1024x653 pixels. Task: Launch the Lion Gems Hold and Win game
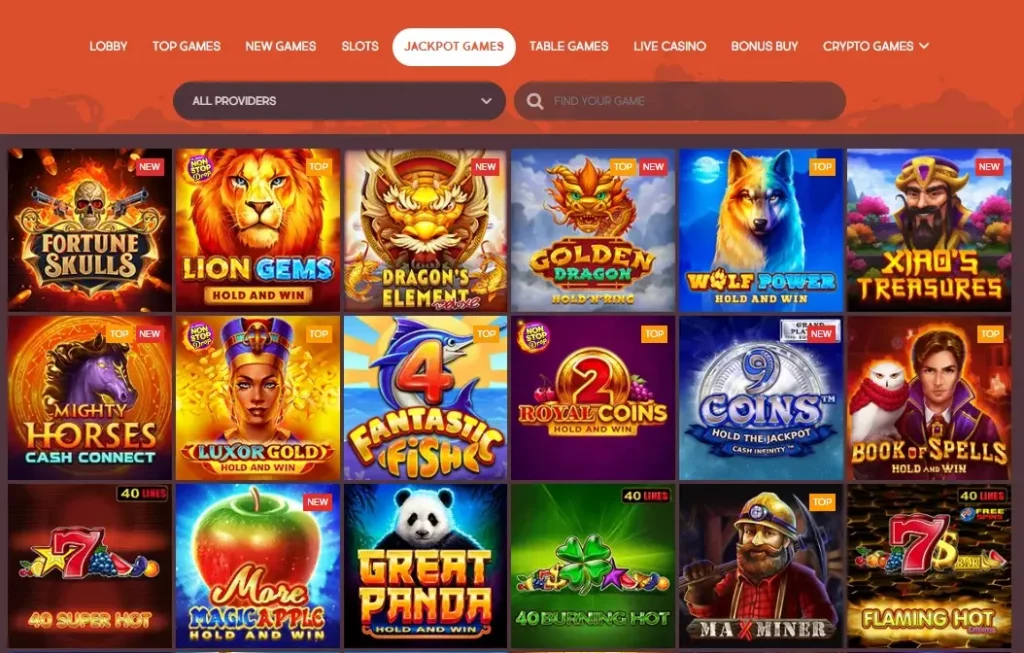(x=258, y=230)
